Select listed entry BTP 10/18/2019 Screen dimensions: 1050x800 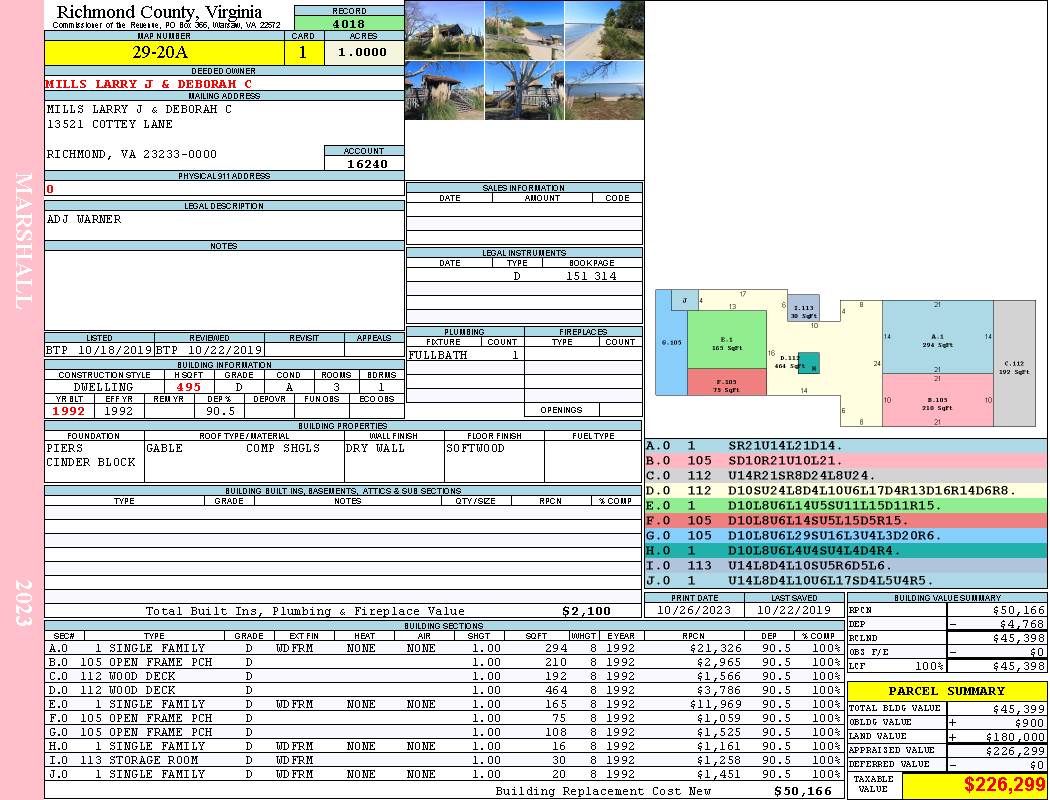[x=99, y=349]
